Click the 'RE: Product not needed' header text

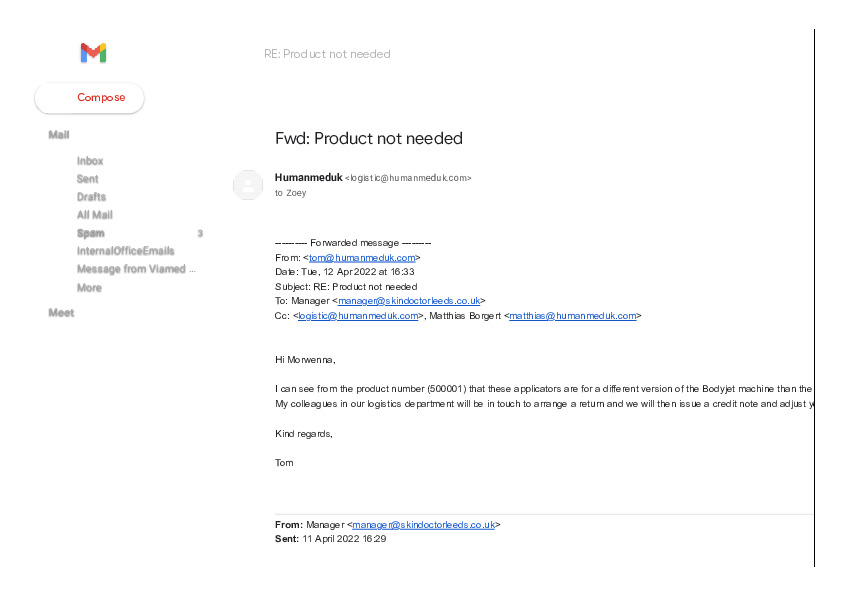point(327,54)
